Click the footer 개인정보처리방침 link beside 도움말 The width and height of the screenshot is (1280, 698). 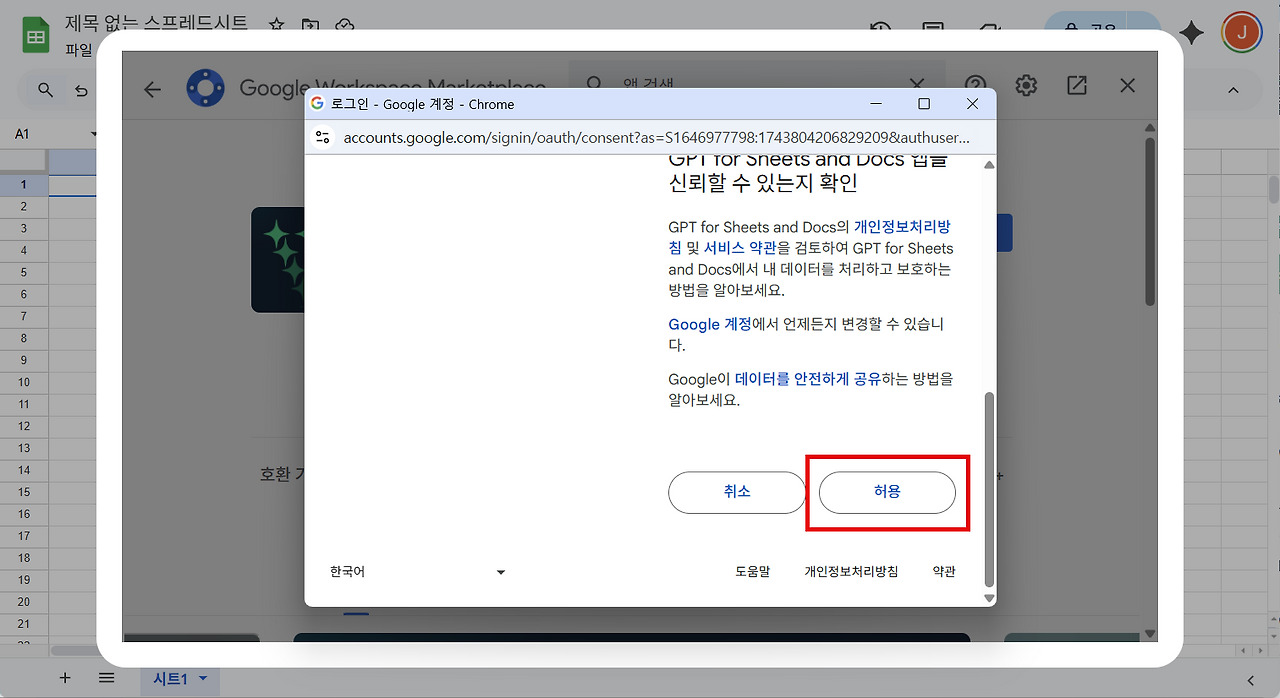[851, 572]
